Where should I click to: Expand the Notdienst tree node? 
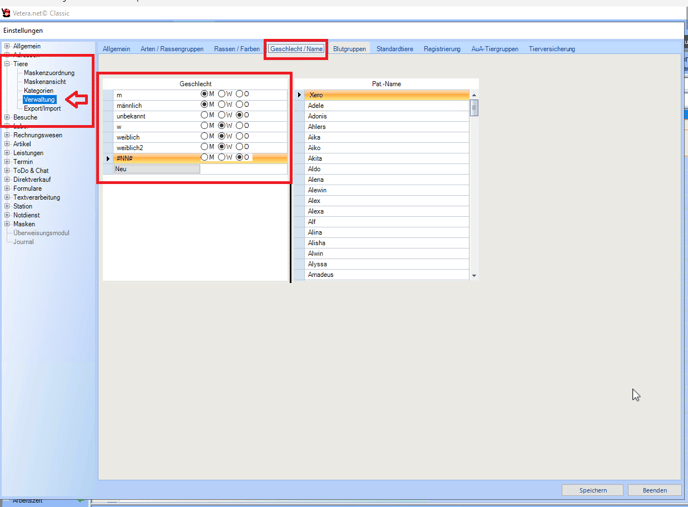coord(7,215)
